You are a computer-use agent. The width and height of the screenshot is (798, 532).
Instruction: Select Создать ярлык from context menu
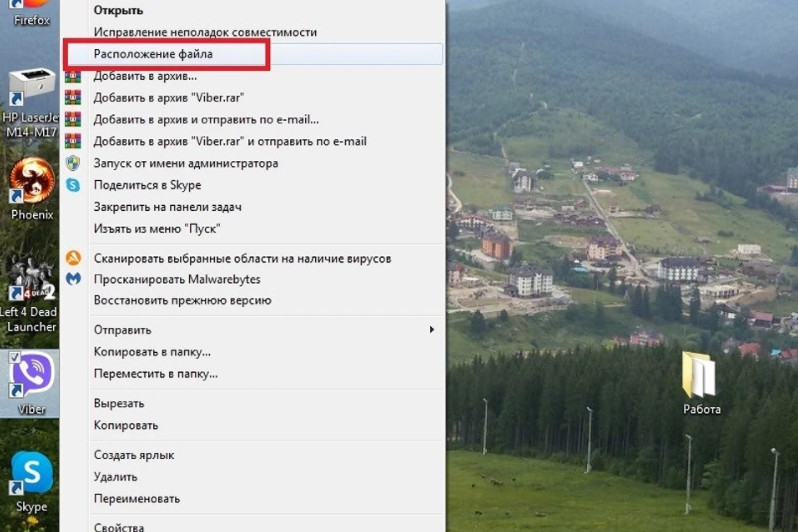(136, 455)
